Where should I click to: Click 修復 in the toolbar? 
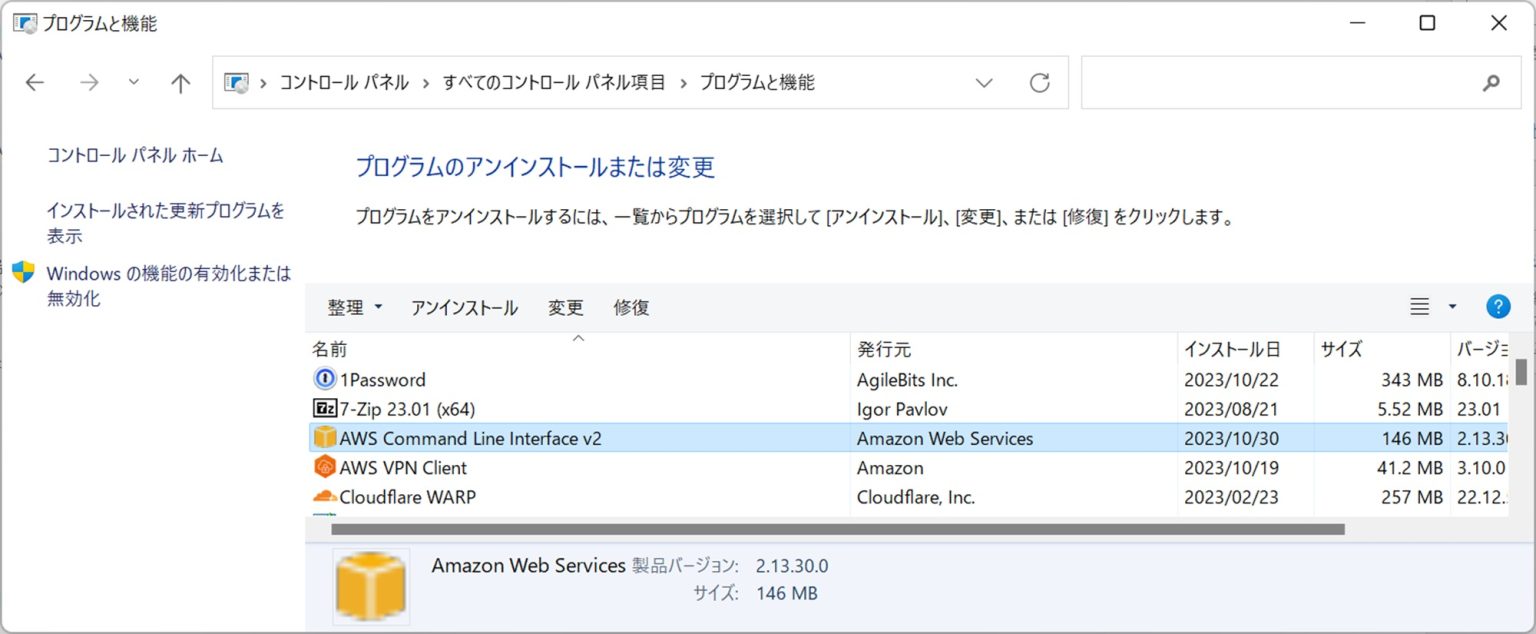[x=631, y=308]
